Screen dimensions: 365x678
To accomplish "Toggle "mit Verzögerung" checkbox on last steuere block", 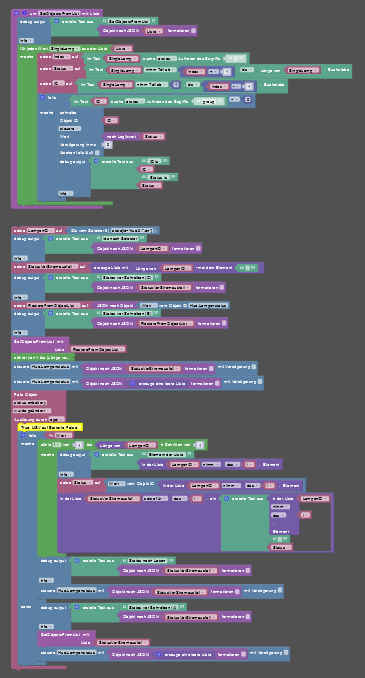I will coord(286,652).
